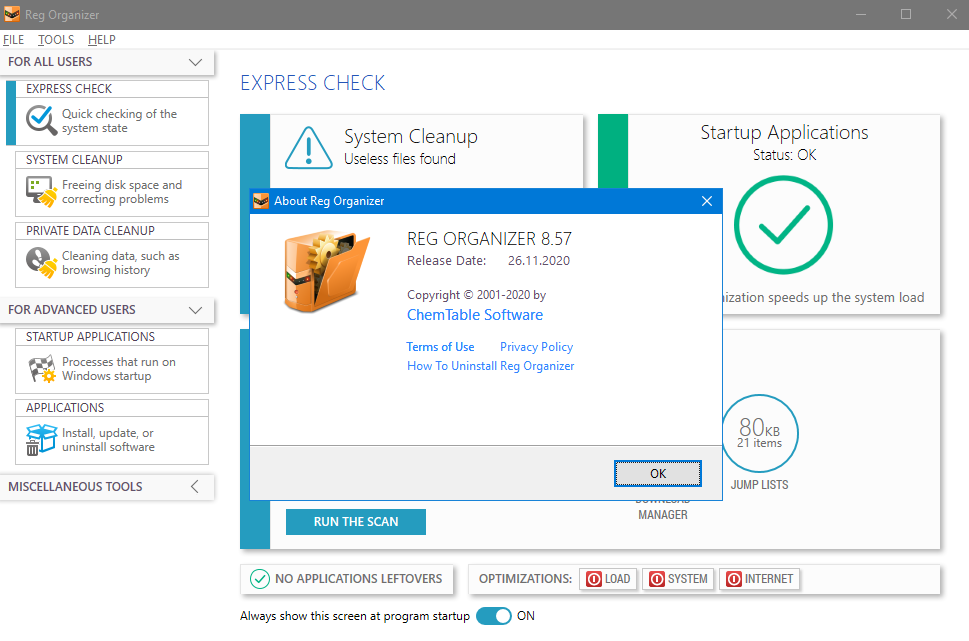Screen dimensions: 969x641
Task: Click the Startup Applications green checkmark circle
Action: pos(783,225)
